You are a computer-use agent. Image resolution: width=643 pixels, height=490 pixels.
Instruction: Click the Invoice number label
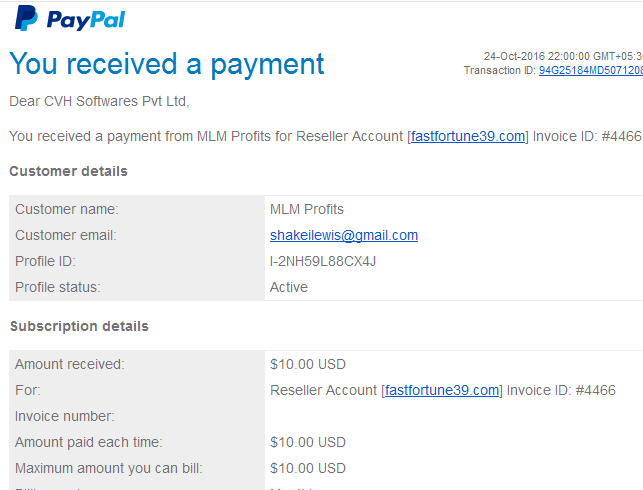[x=64, y=416]
